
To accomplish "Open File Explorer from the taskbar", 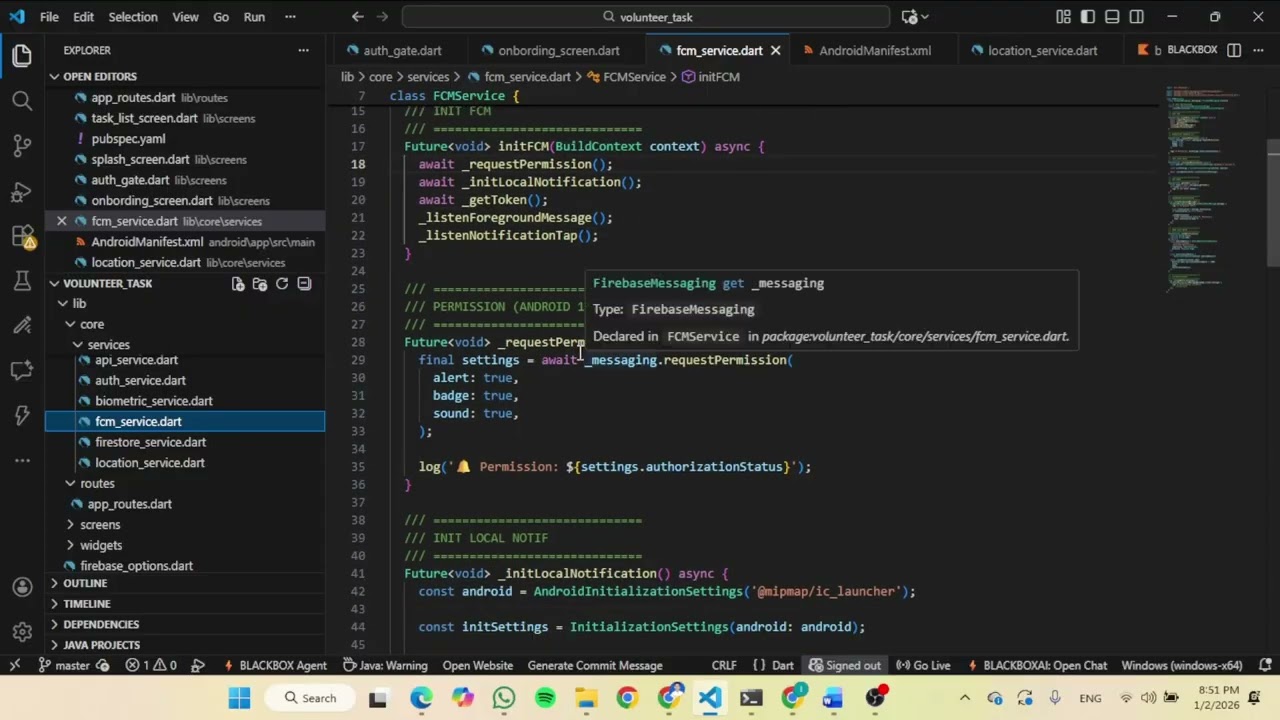I will 586,698.
